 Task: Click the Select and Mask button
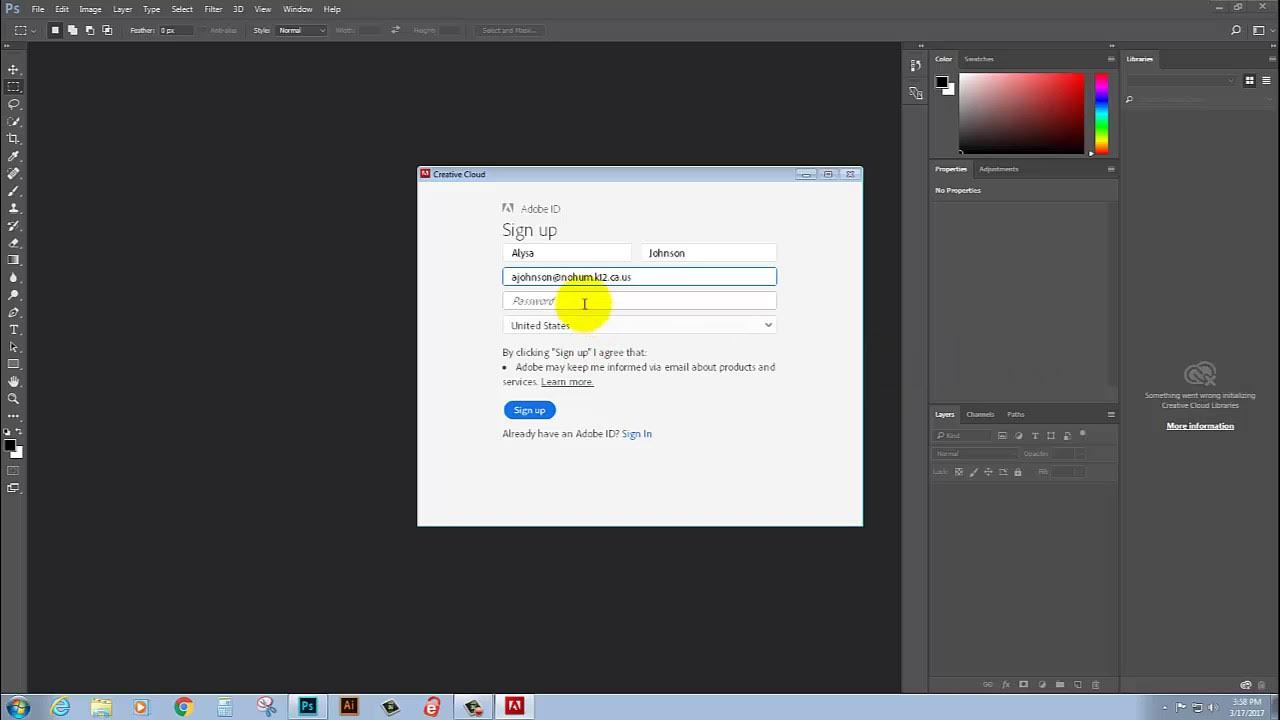(509, 30)
